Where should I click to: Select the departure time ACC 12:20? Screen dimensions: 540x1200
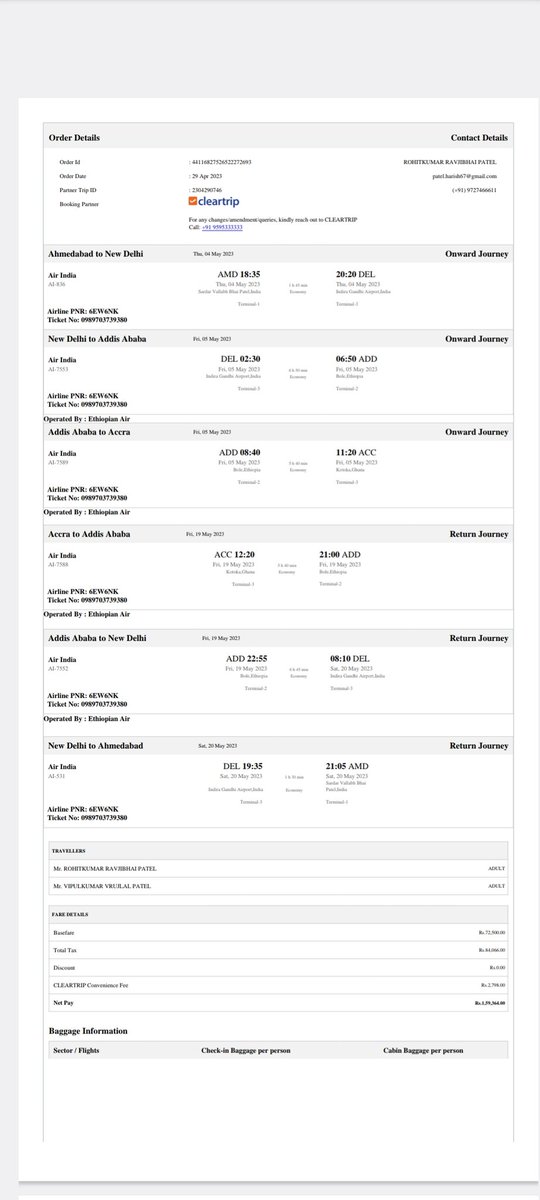tap(235, 553)
